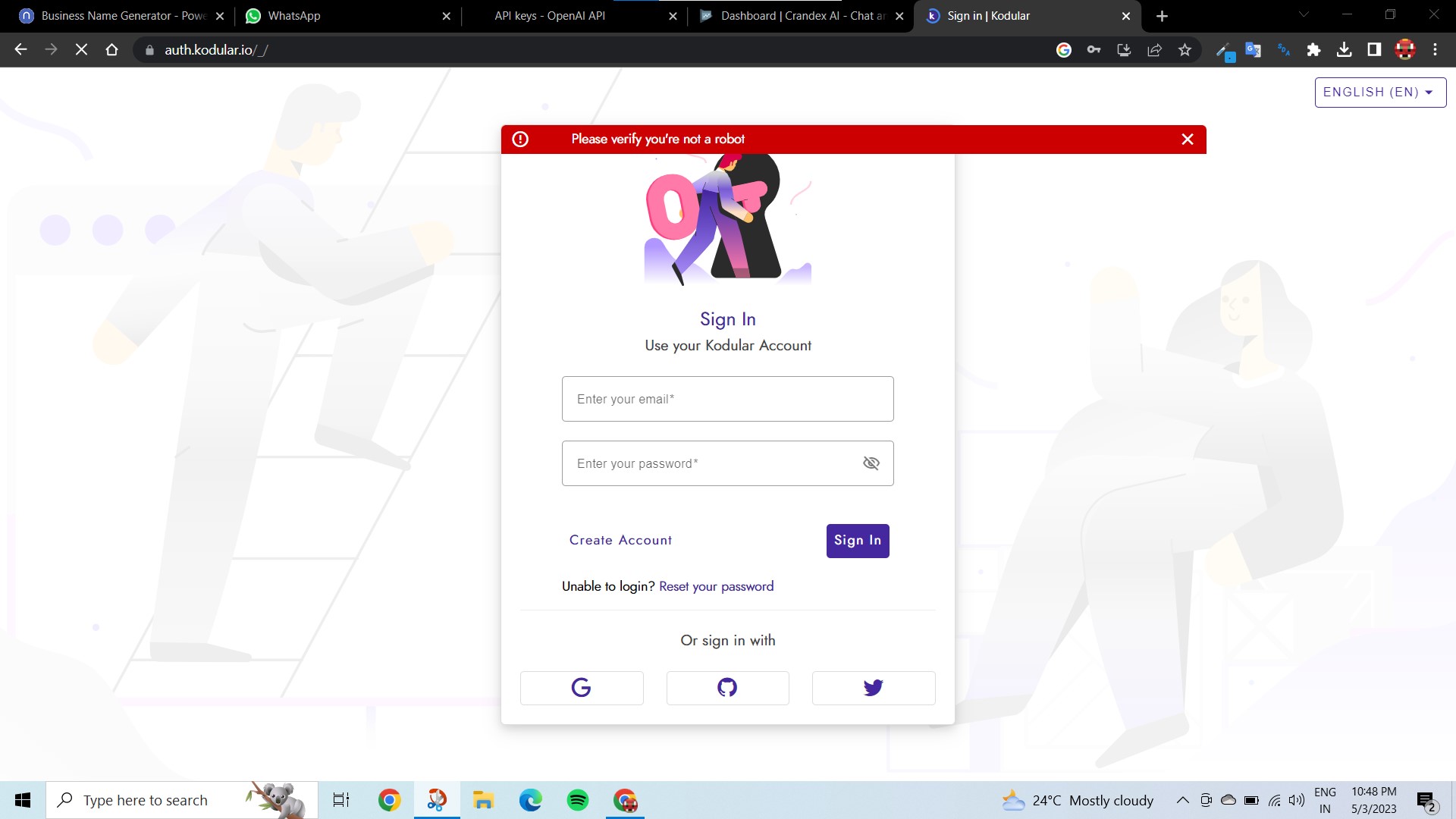Screen dimensions: 1456x819
Task: Open the notification center icon
Action: [1426, 801]
